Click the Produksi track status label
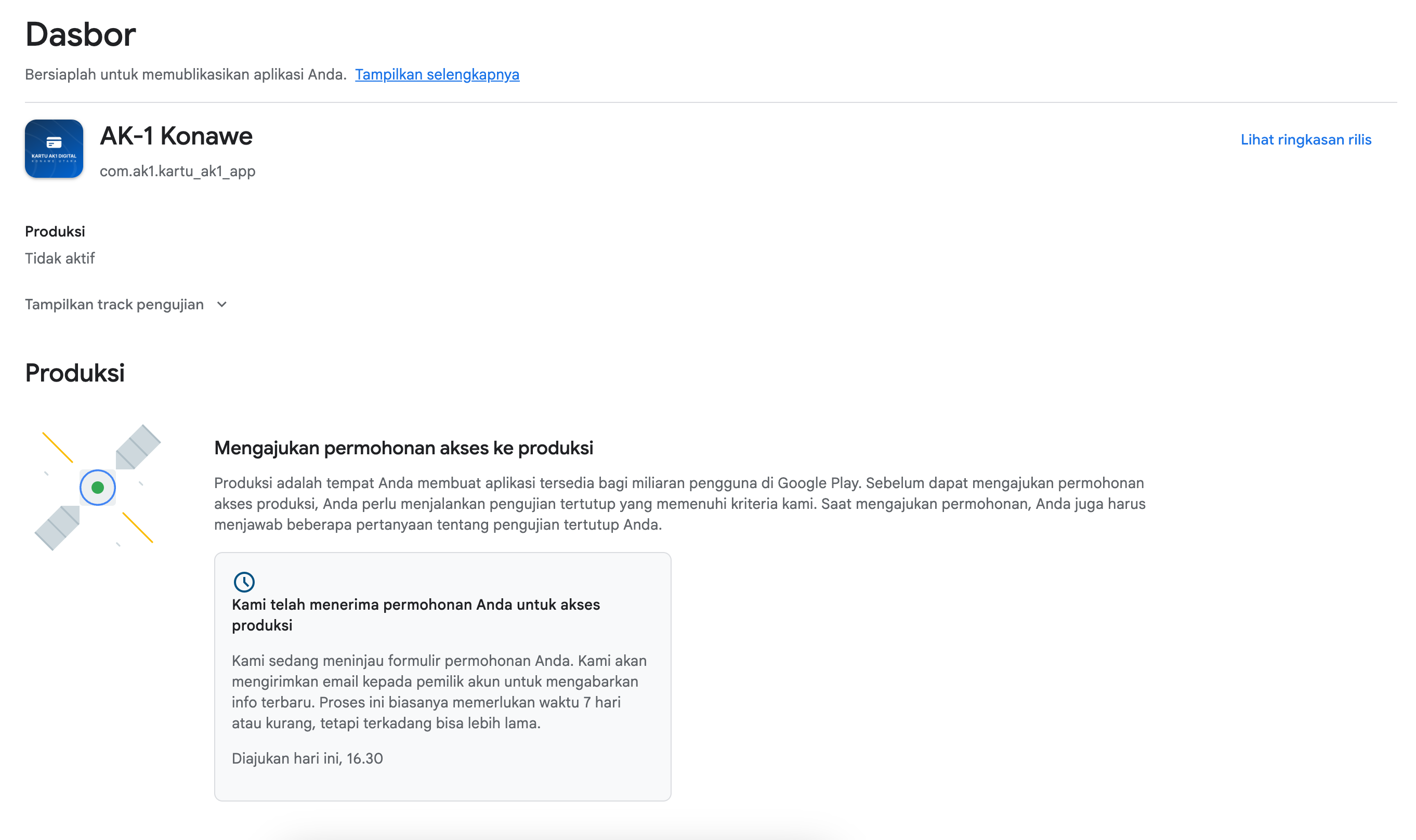Image resolution: width=1416 pixels, height=840 pixels. pyautogui.click(x=55, y=231)
